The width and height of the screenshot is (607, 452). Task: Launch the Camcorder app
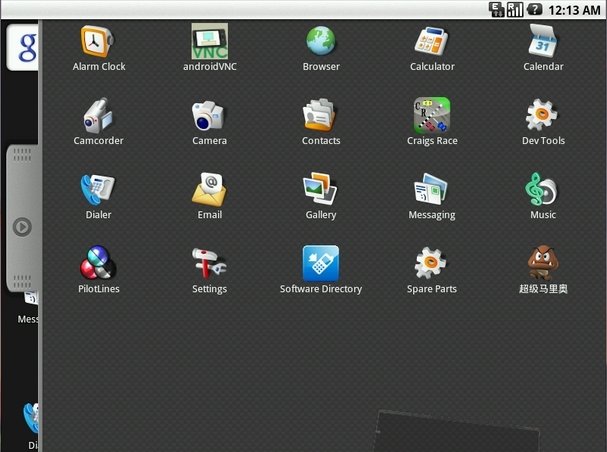click(98, 122)
